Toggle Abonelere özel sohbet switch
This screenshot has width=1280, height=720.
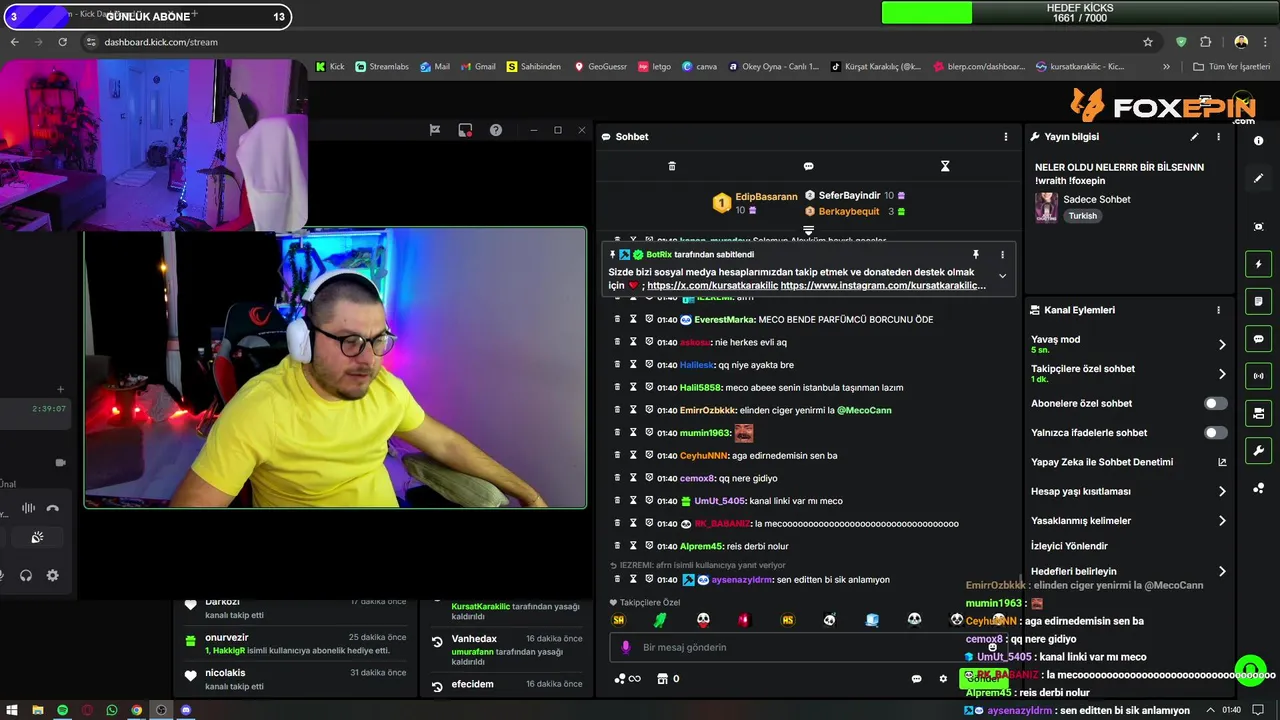point(1215,403)
